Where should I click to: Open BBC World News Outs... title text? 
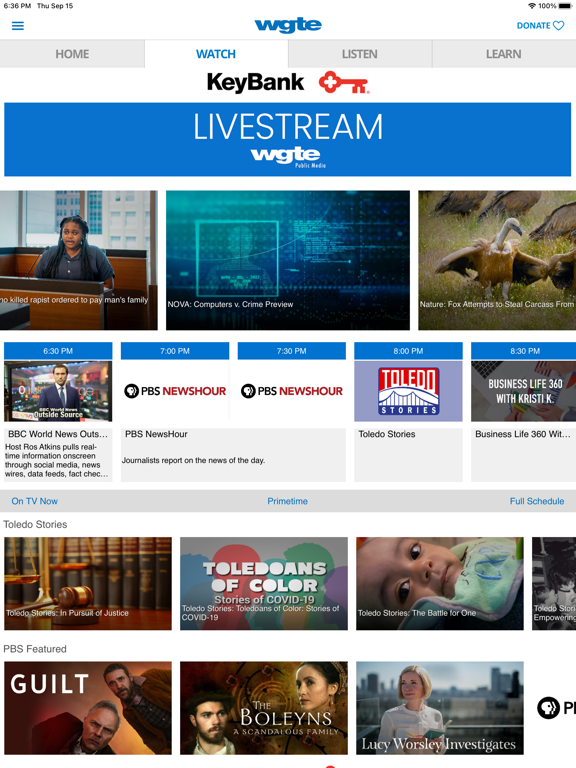[x=57, y=434]
